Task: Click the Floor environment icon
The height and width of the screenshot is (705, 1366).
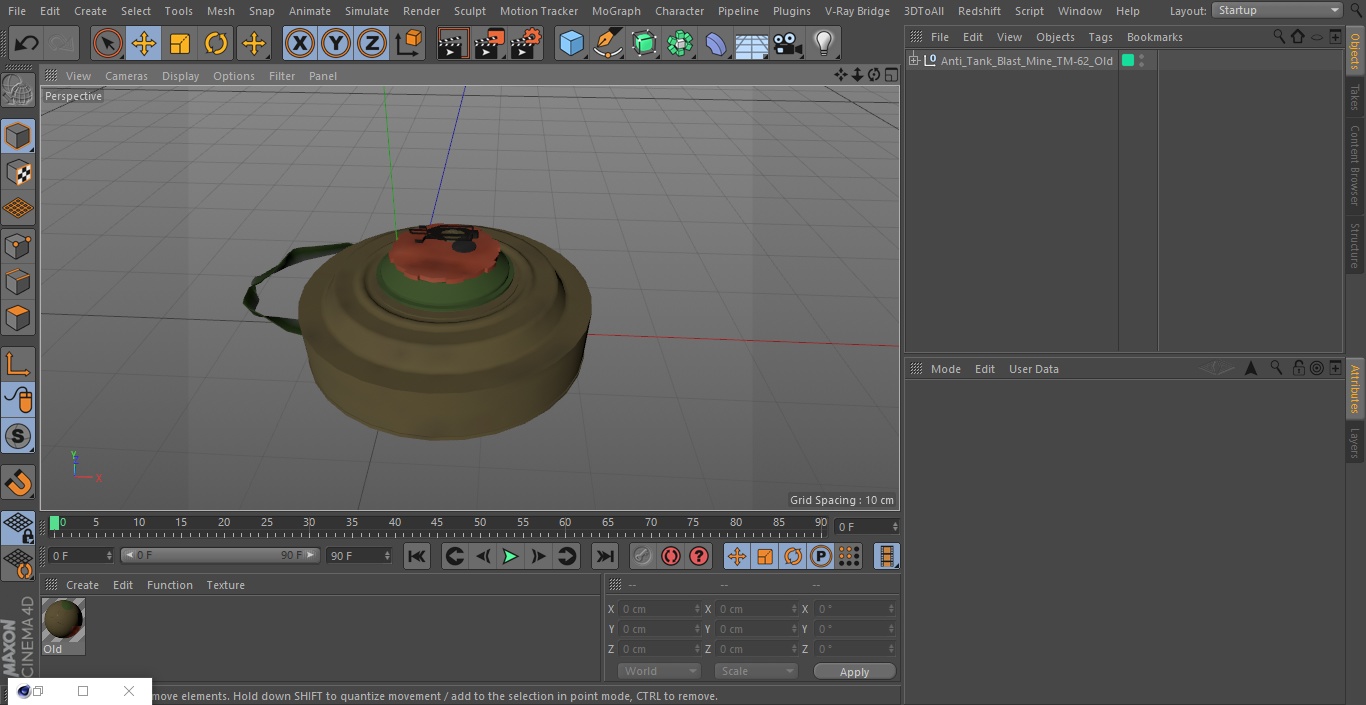Action: pos(751,43)
